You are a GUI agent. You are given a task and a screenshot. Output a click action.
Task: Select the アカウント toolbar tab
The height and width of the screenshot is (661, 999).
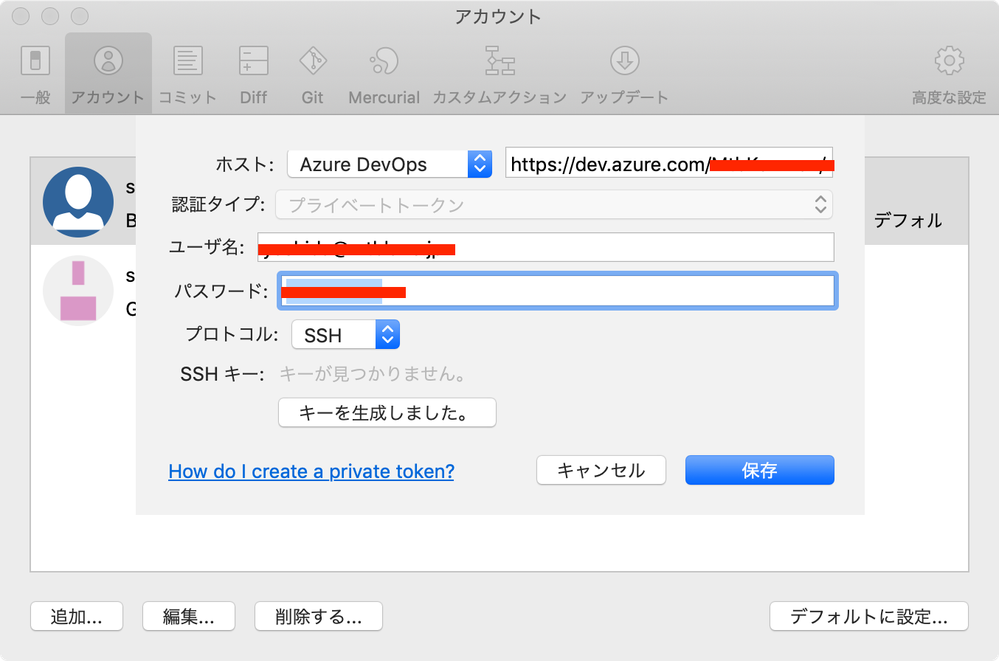[108, 75]
